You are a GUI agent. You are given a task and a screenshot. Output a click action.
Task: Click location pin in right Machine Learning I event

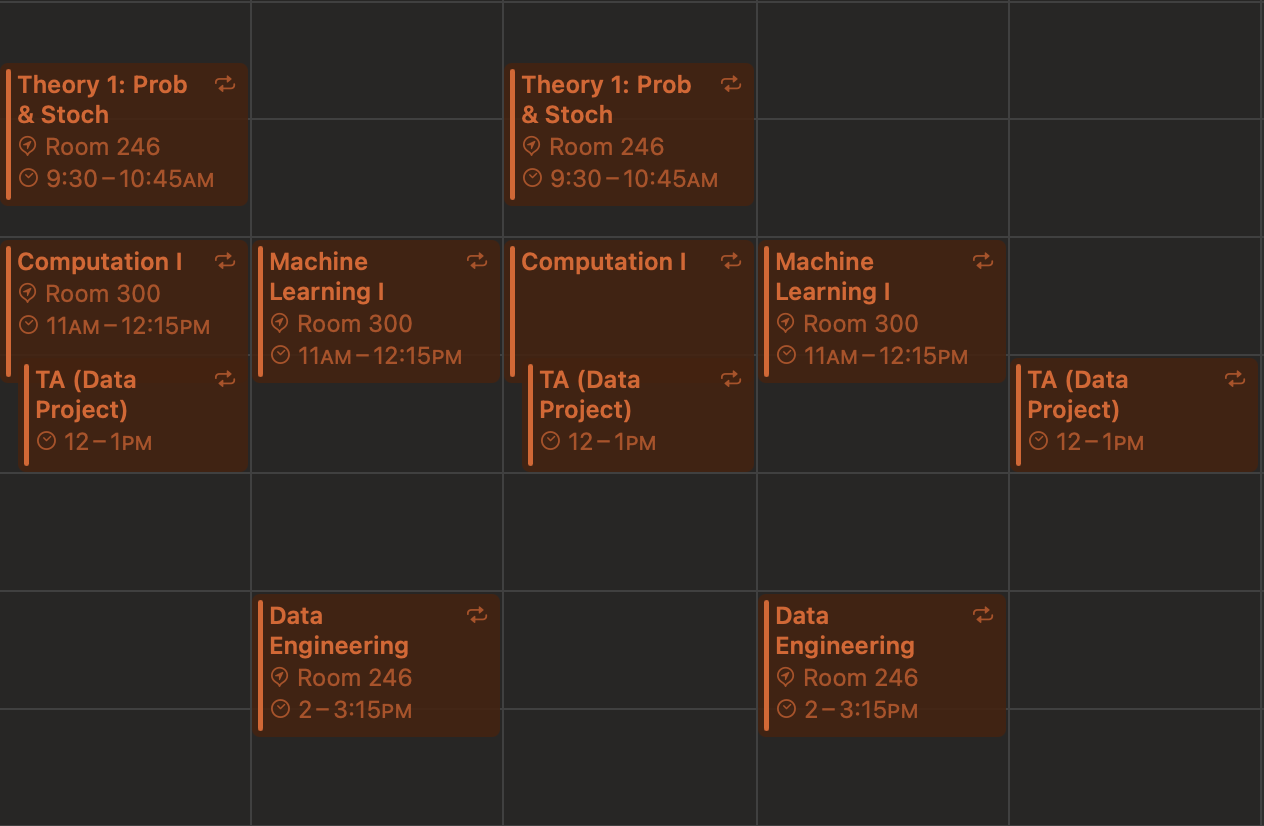click(x=786, y=323)
